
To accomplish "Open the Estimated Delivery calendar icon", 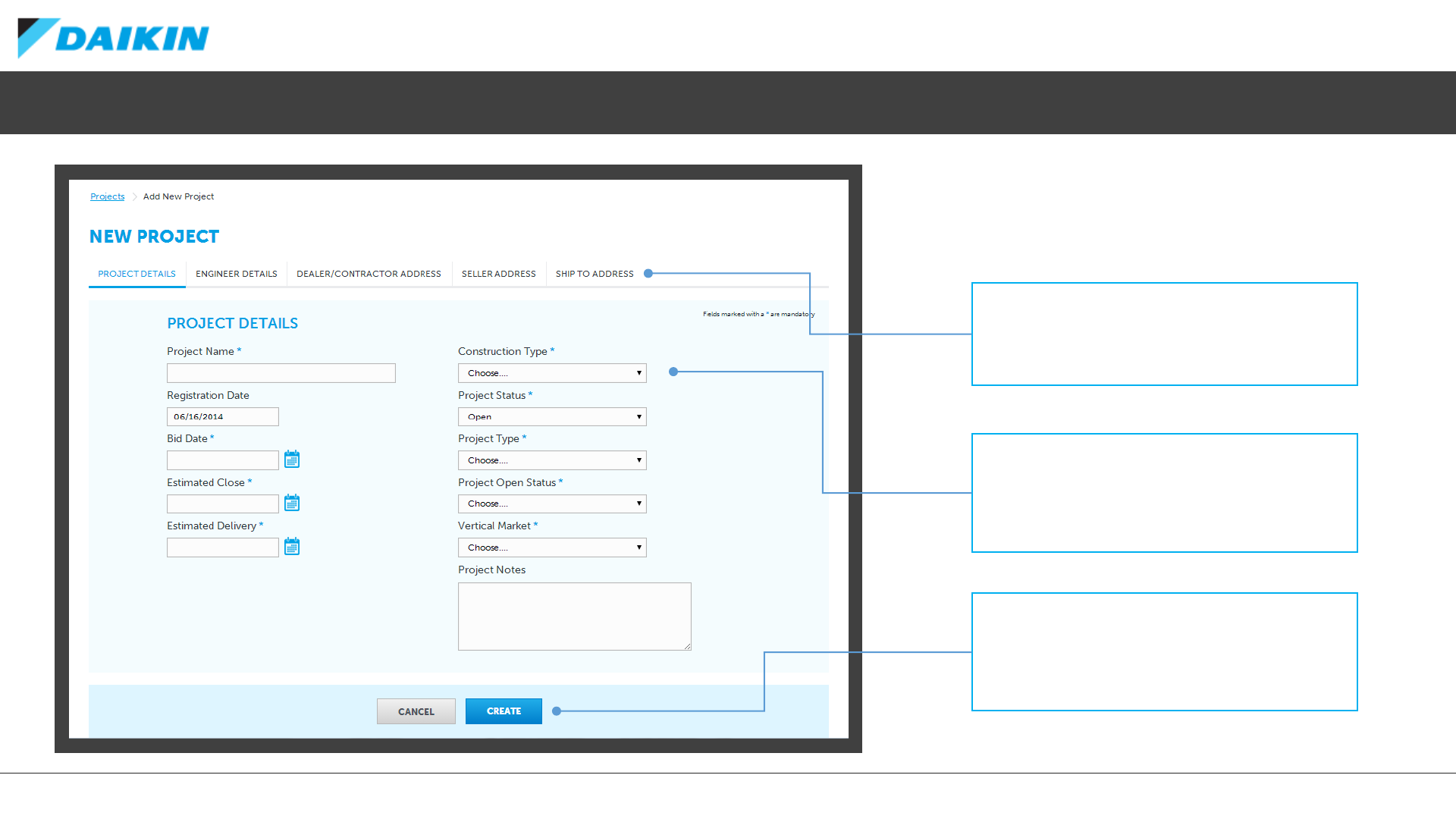I will (x=292, y=547).
